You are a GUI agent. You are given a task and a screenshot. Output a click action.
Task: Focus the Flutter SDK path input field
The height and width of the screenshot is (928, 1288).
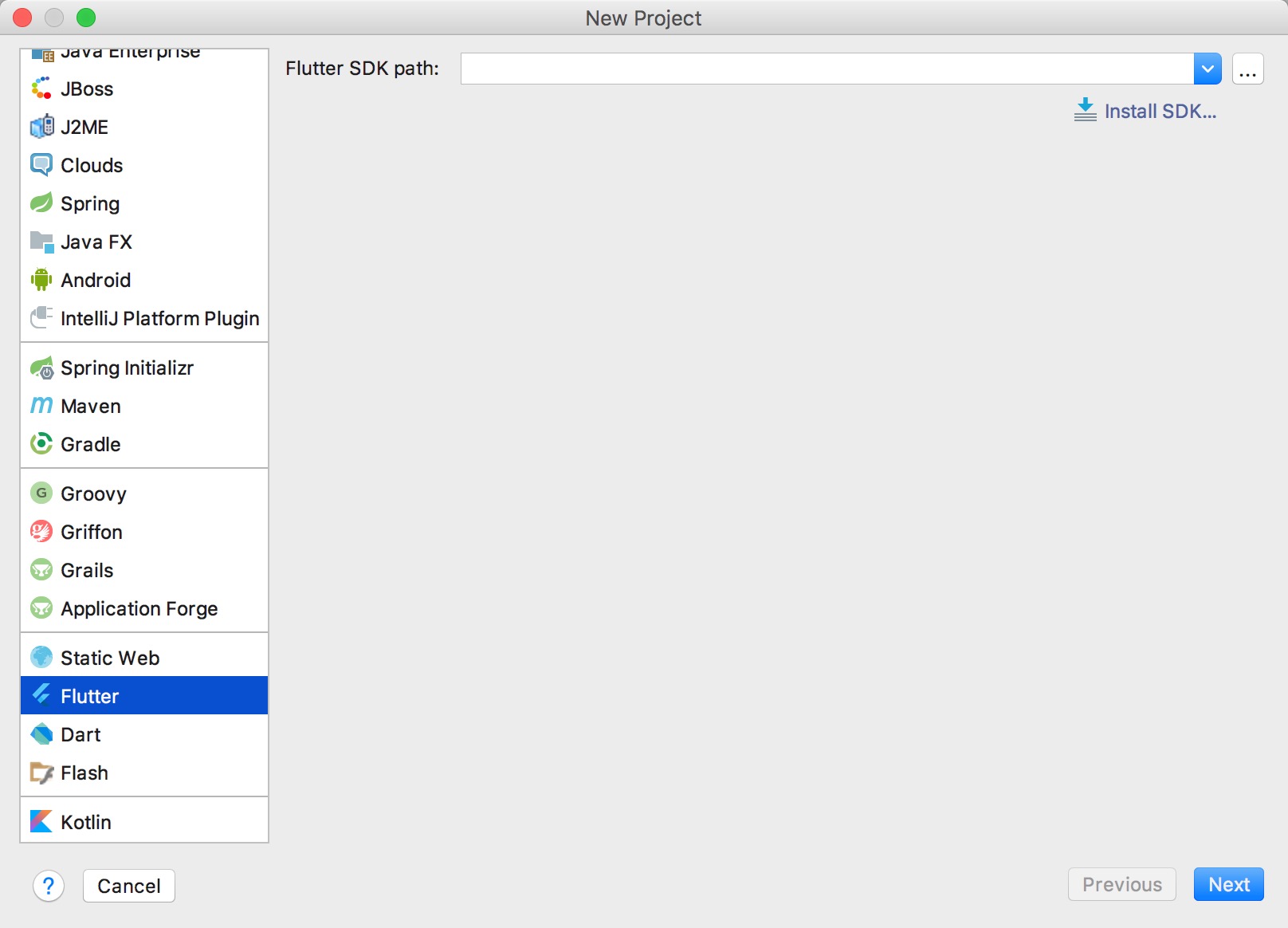[x=827, y=69]
